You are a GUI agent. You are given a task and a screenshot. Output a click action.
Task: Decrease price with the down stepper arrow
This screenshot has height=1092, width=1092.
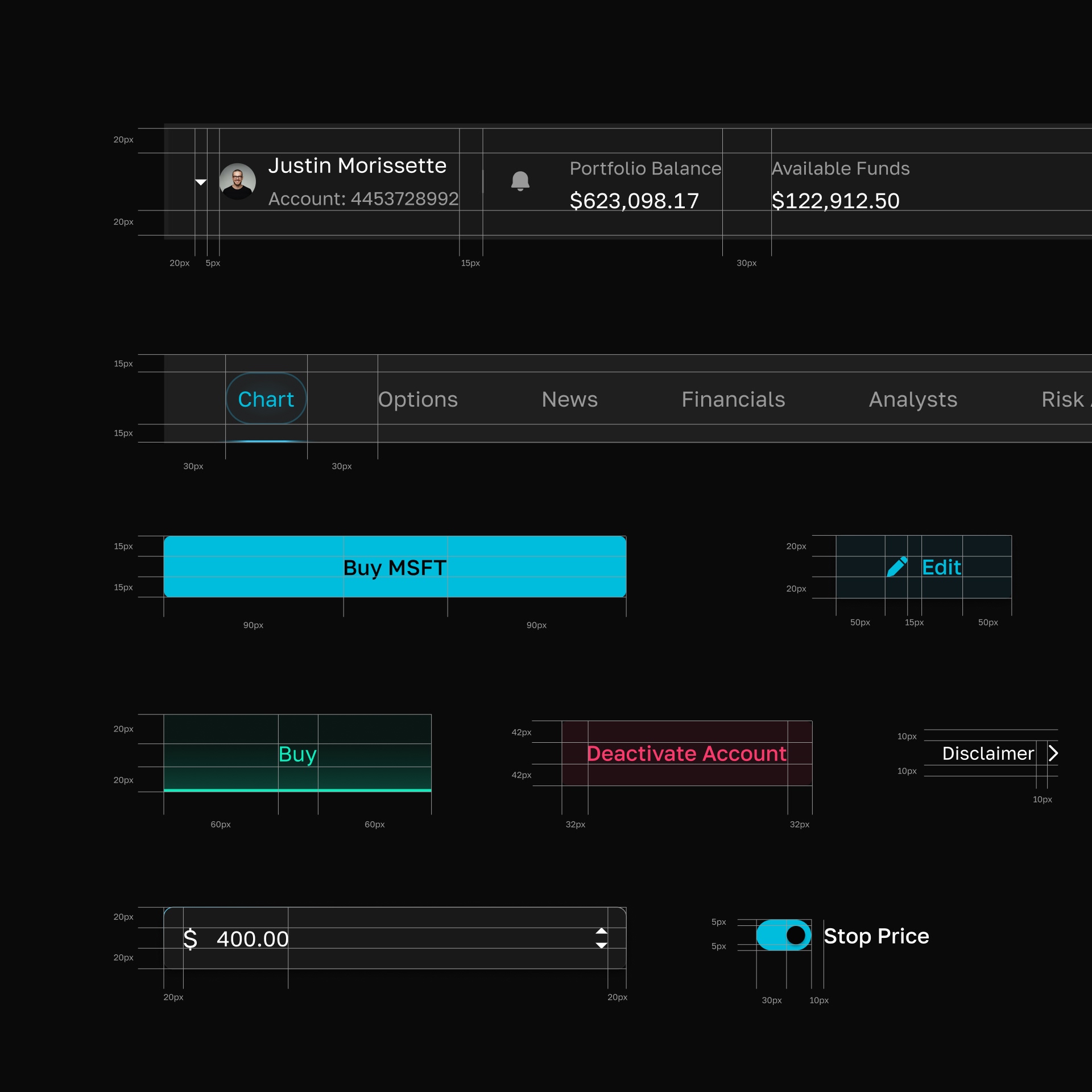tap(601, 946)
